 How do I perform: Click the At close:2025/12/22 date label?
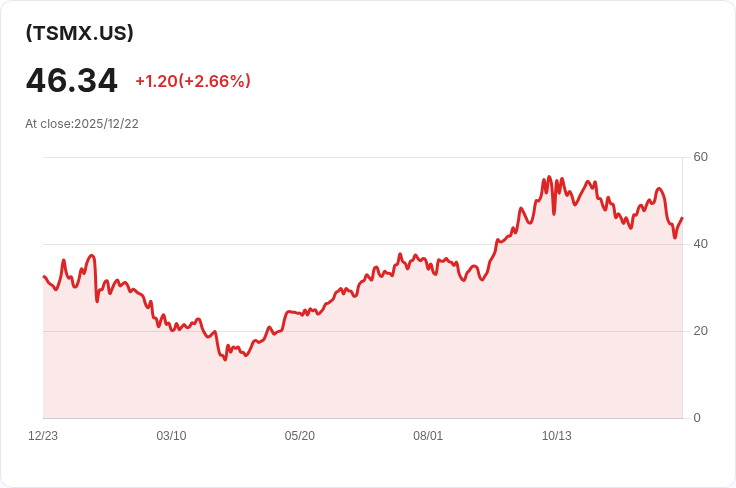click(x=82, y=124)
